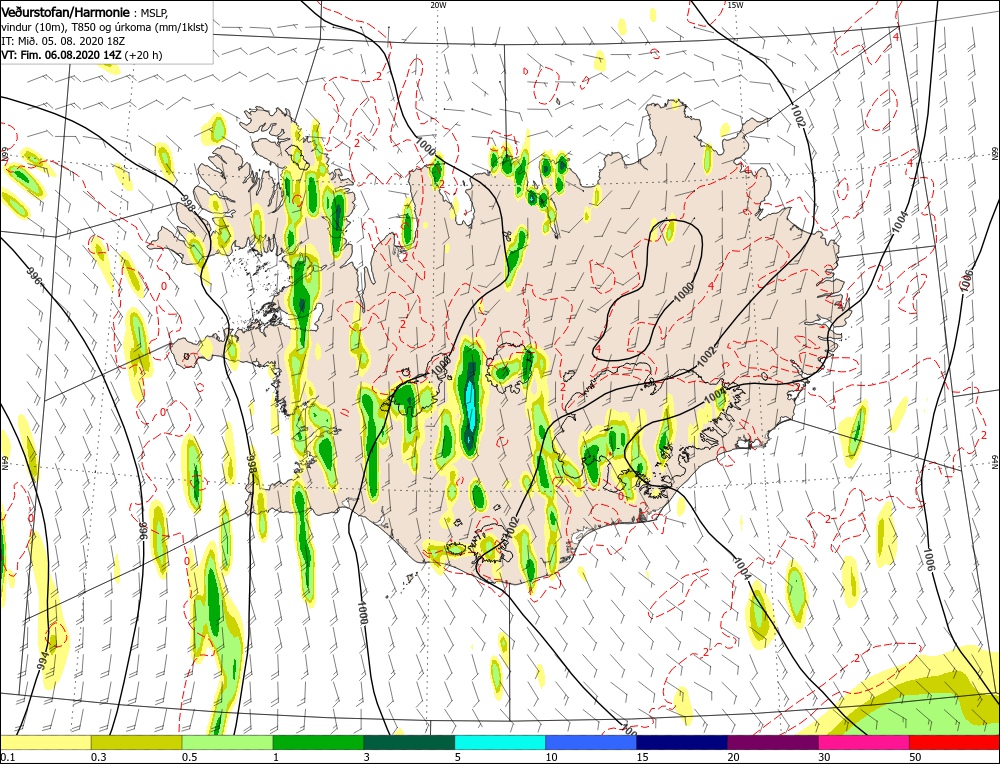Select the medium green 1–3 legend swatch

(318, 742)
